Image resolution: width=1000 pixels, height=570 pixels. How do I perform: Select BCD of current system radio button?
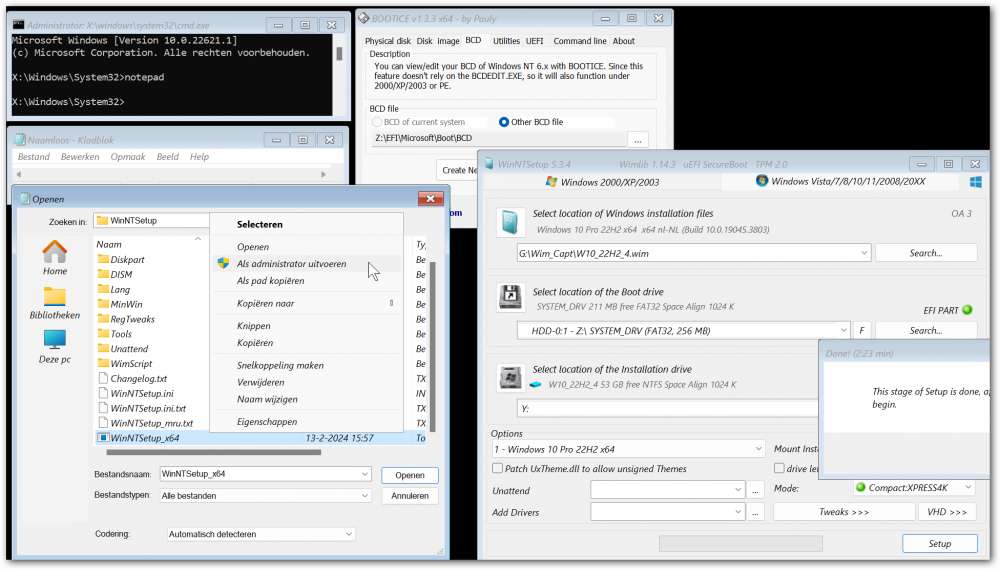point(376,122)
